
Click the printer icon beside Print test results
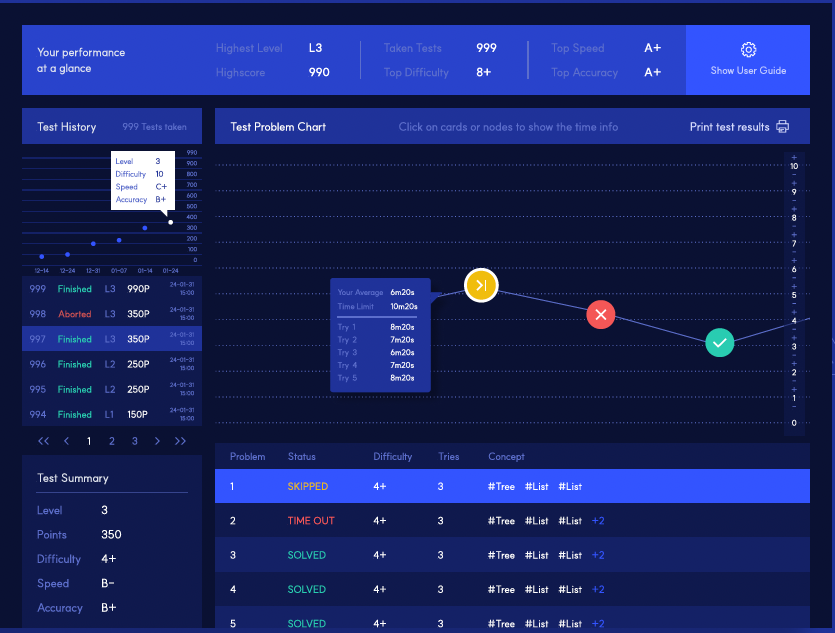782,127
